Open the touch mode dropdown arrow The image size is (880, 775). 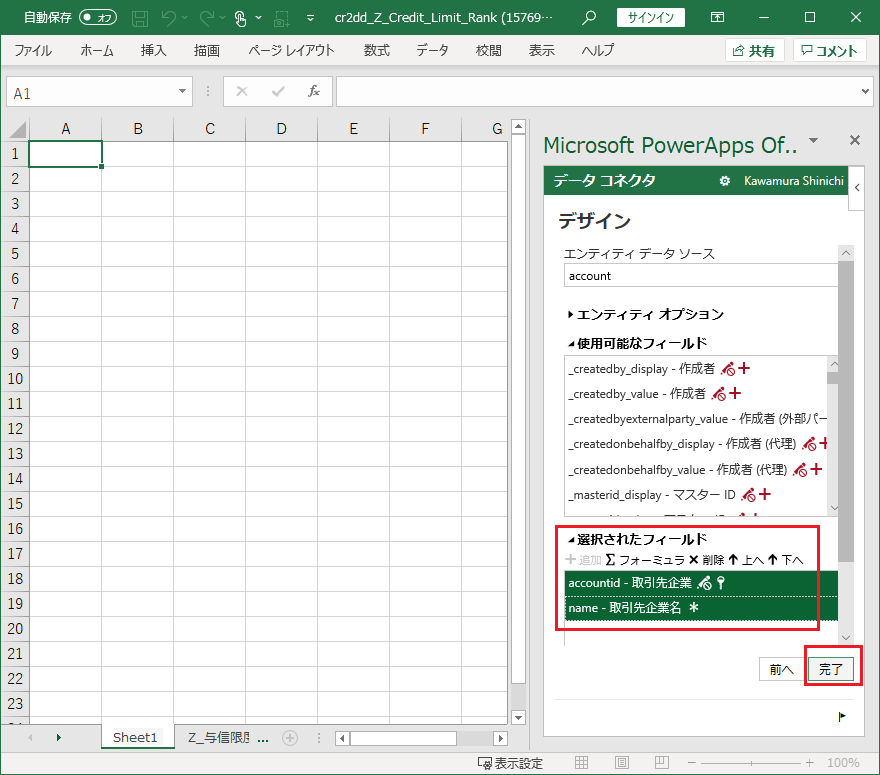click(x=258, y=18)
